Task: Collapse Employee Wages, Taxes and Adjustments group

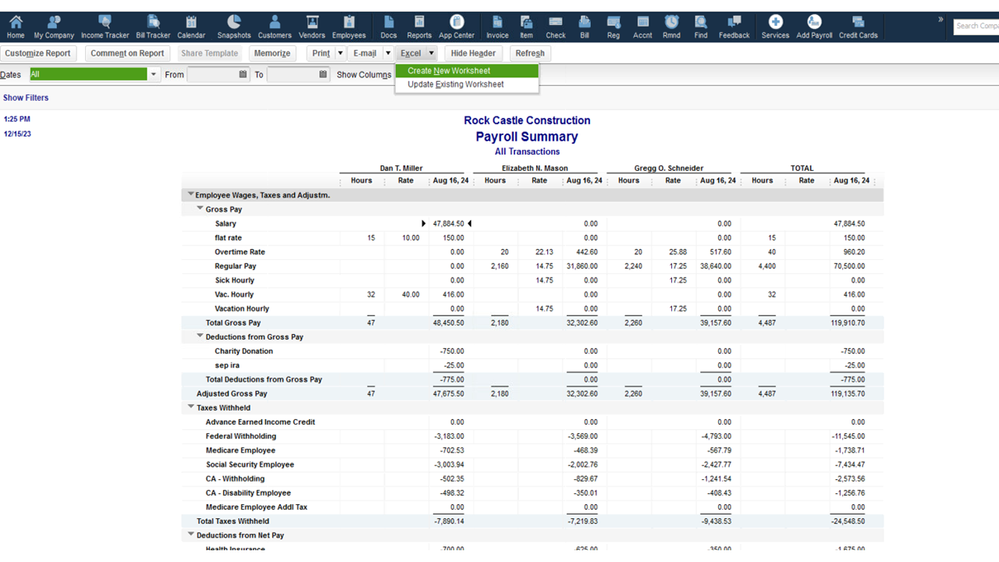Action: click(x=190, y=195)
